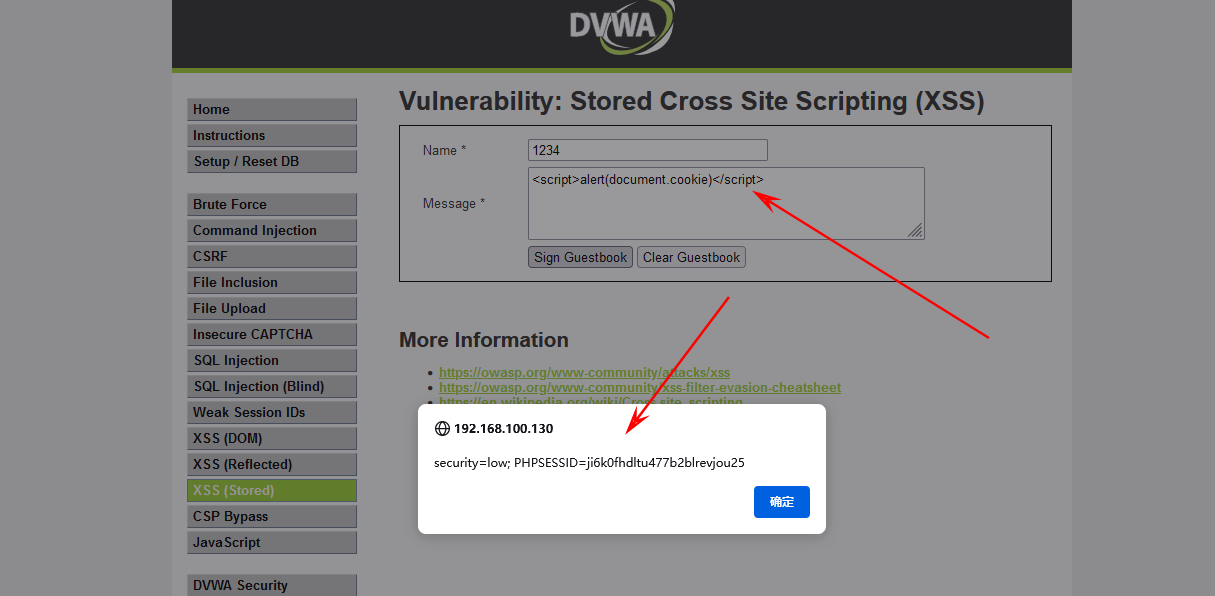Select Insecure CAPTCHA entry
Image resolution: width=1215 pixels, height=596 pixels.
[x=272, y=335]
